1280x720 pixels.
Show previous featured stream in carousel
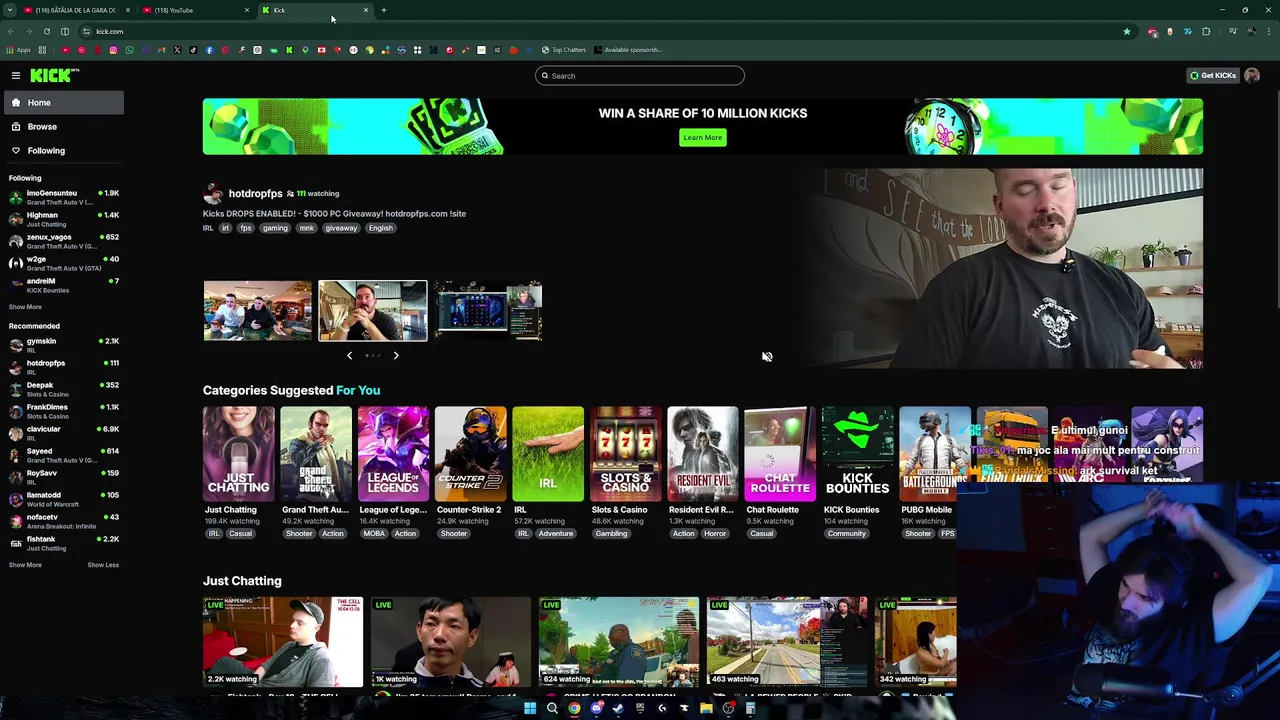349,355
